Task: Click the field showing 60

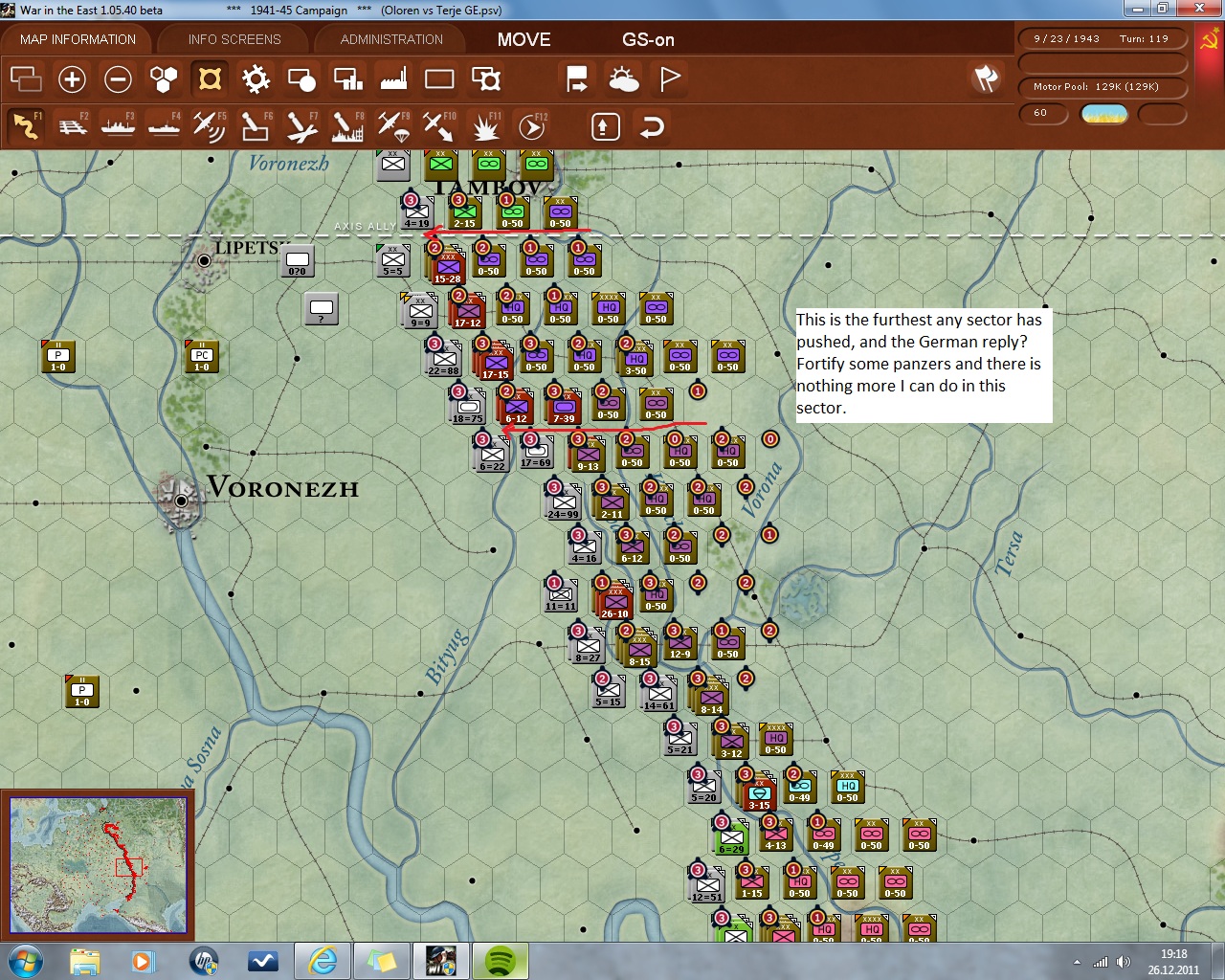Action: pyautogui.click(x=1043, y=113)
